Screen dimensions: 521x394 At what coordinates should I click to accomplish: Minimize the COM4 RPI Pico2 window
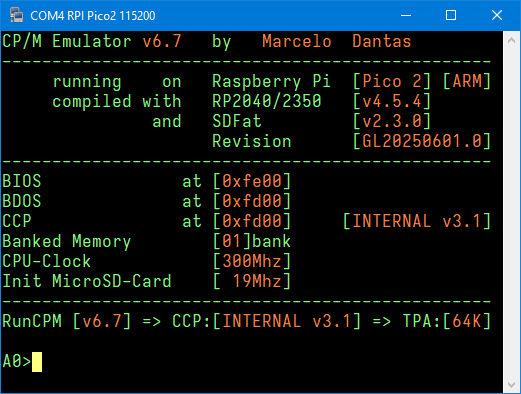point(406,15)
